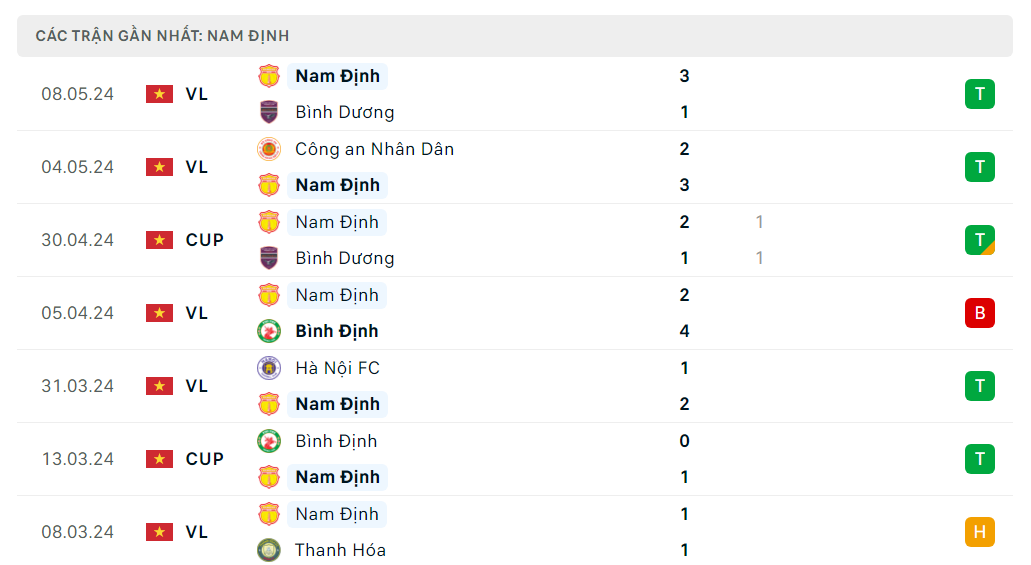Open the Thanh Hóa team link

click(x=340, y=550)
